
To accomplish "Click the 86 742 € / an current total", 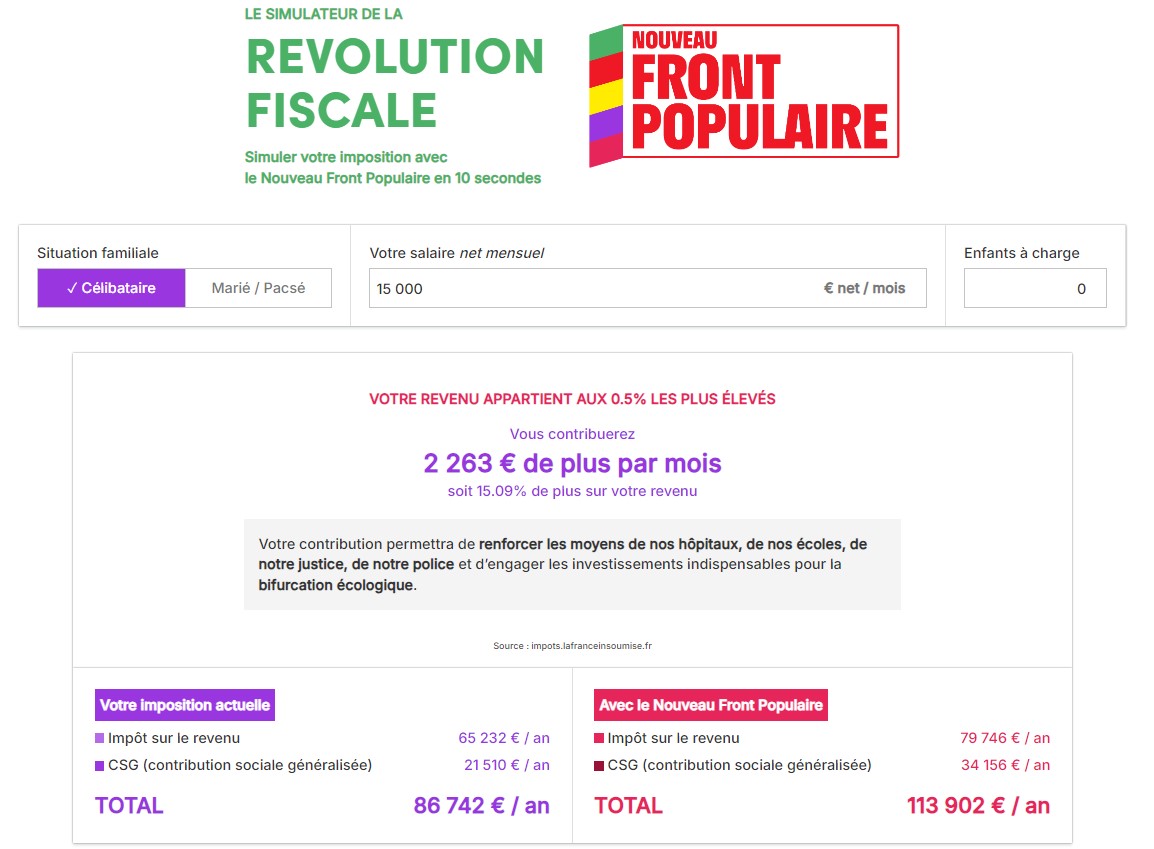I will (x=481, y=806).
